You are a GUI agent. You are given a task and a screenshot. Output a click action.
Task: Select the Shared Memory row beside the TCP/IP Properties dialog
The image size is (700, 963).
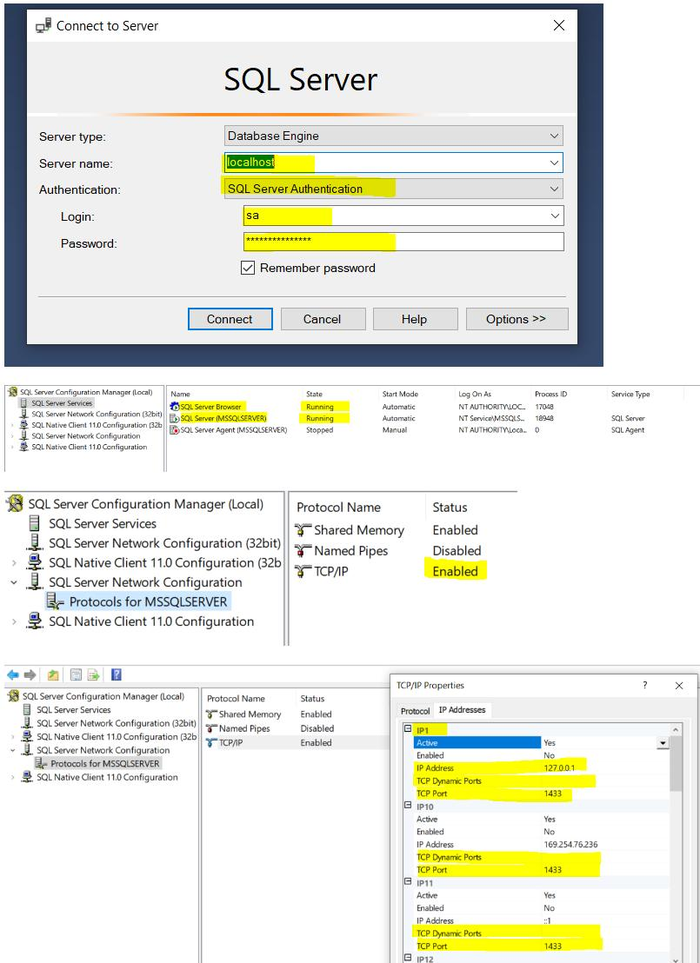[297, 714]
